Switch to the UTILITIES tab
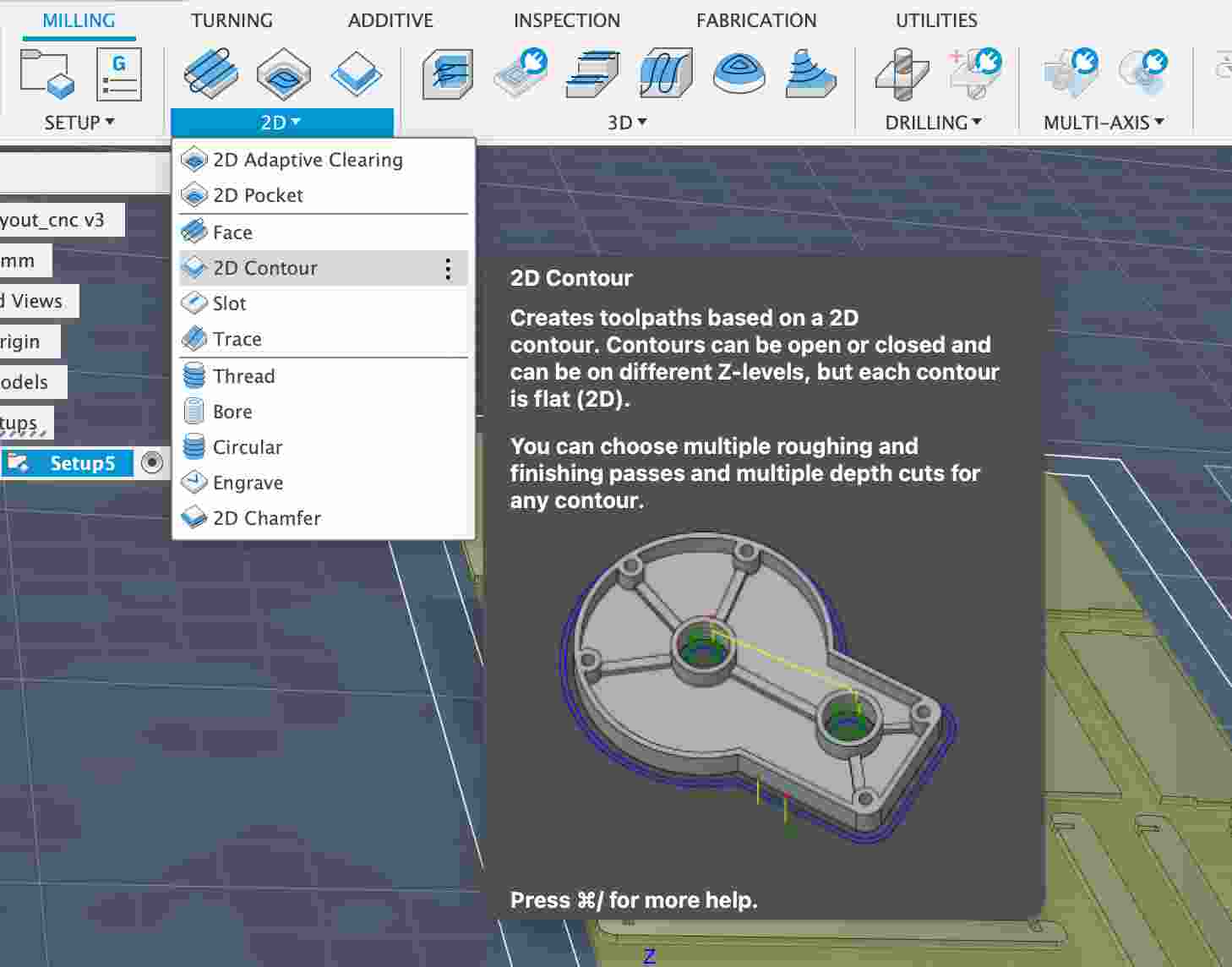 (x=936, y=20)
